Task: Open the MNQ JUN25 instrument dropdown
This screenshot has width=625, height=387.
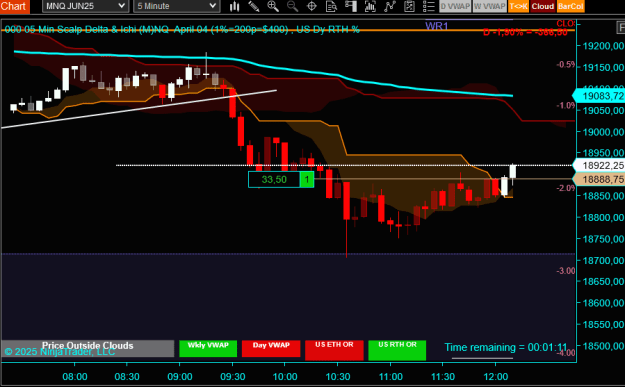Action: click(x=85, y=6)
